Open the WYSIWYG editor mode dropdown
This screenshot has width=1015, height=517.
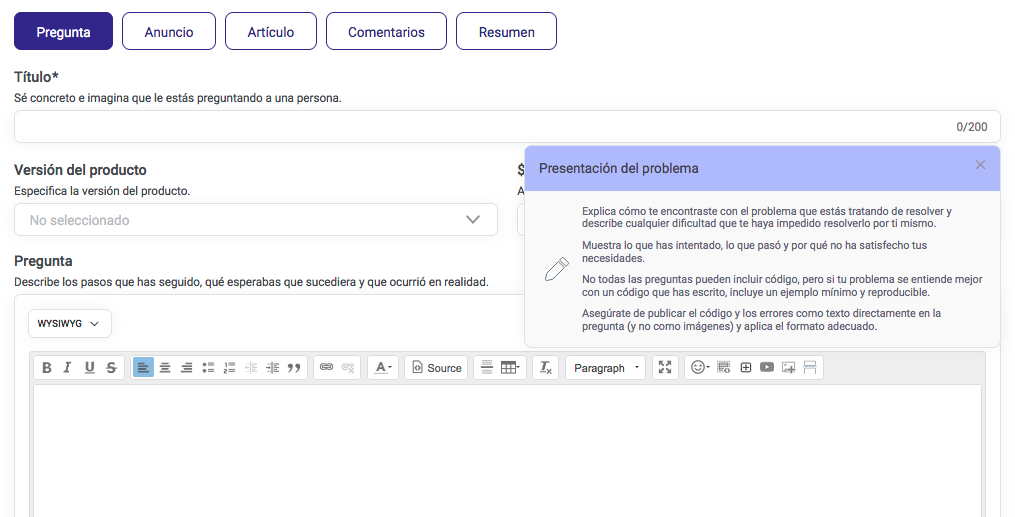coord(69,323)
